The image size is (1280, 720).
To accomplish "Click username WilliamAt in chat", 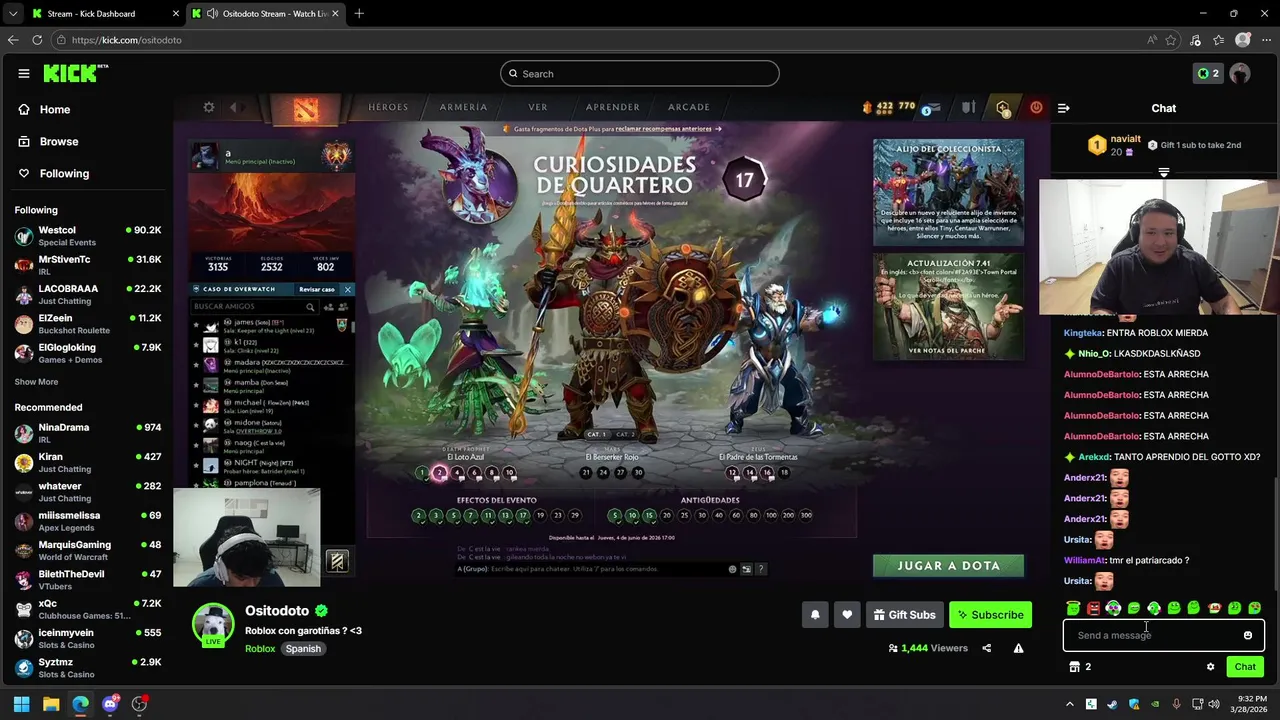I will tap(1085, 561).
